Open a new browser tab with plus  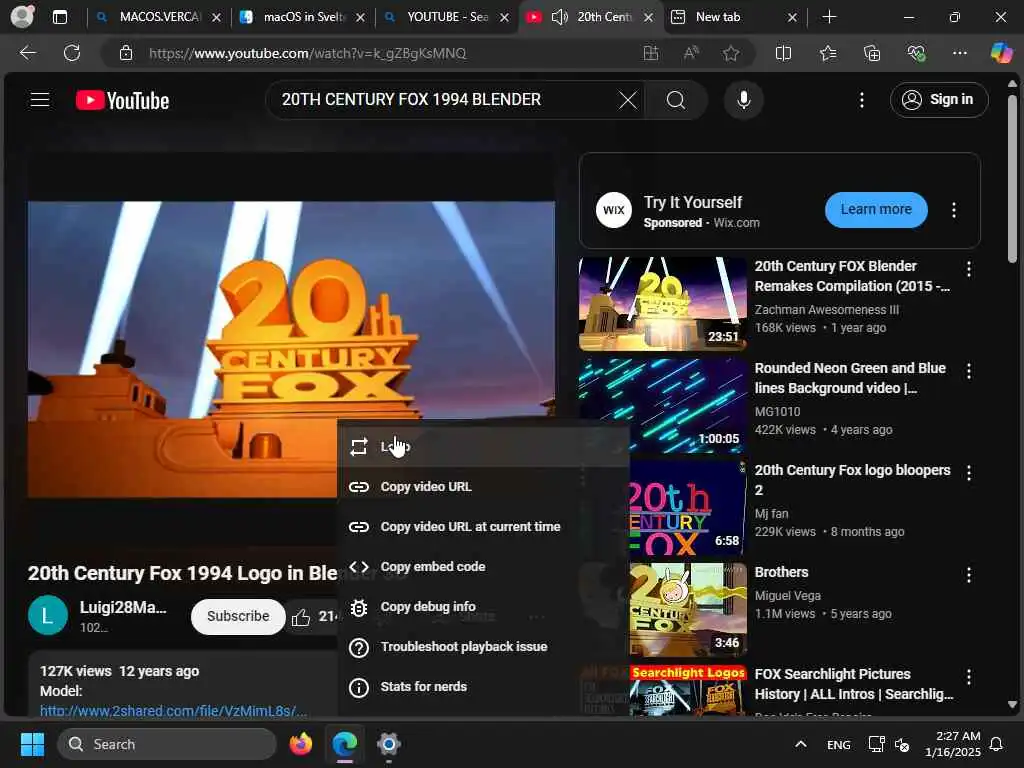point(829,17)
